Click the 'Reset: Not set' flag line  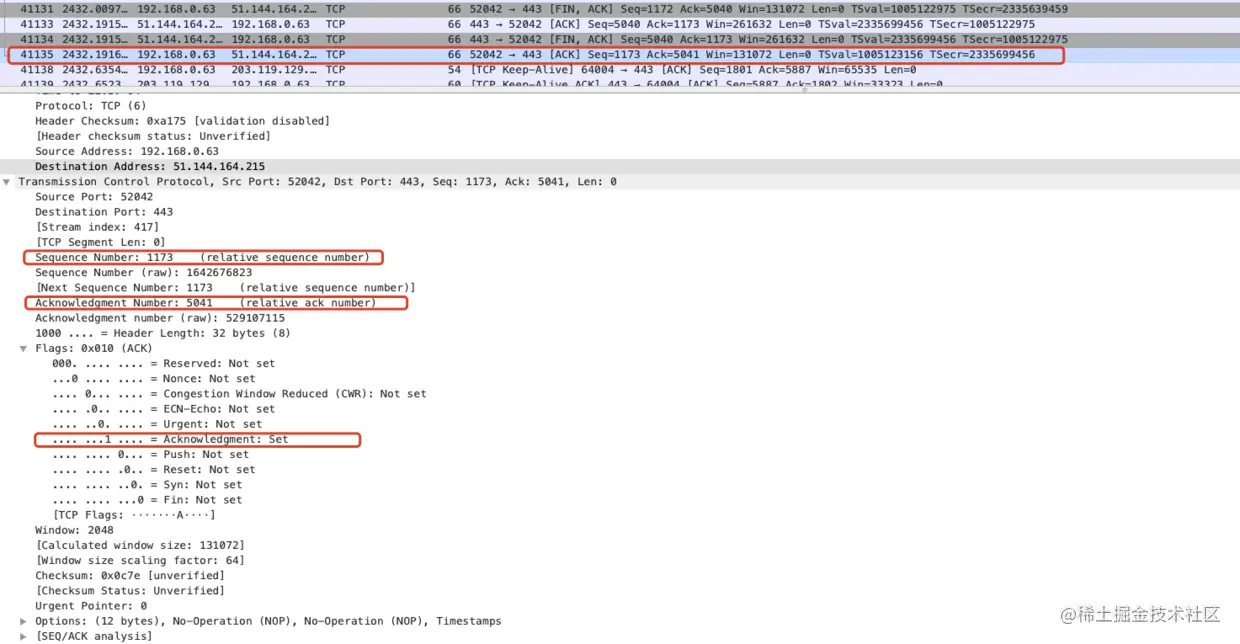(x=153, y=469)
